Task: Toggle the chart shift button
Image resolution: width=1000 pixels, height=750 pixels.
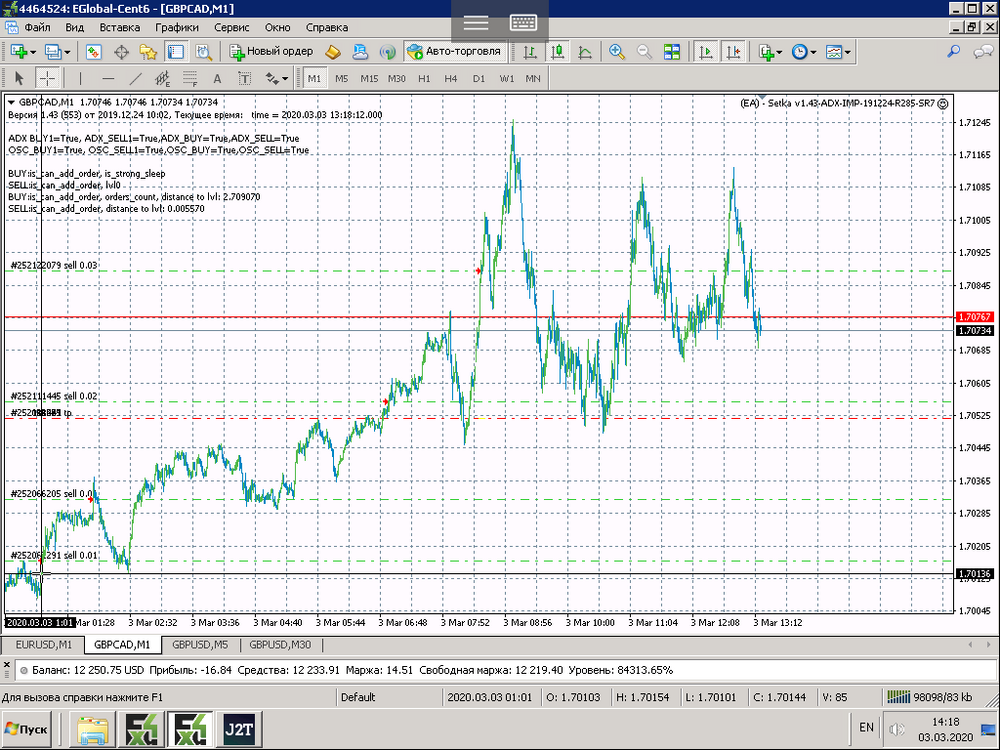Action: tap(733, 52)
